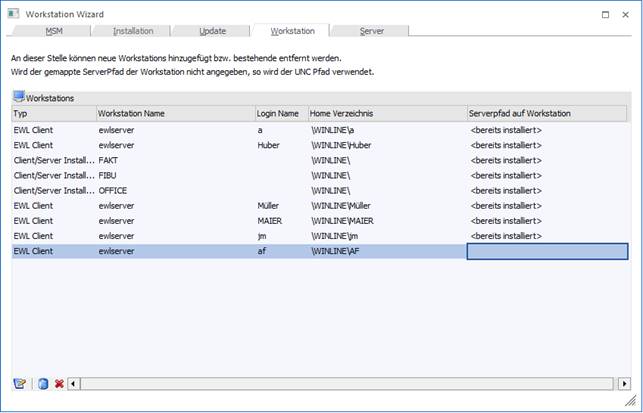Click the left arrow of horizontal scrollbar
The image size is (643, 413).
74,383
